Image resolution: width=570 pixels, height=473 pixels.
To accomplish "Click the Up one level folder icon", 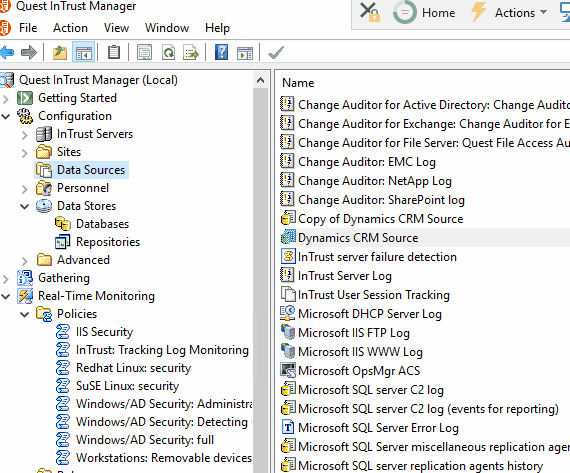I will (60, 53).
